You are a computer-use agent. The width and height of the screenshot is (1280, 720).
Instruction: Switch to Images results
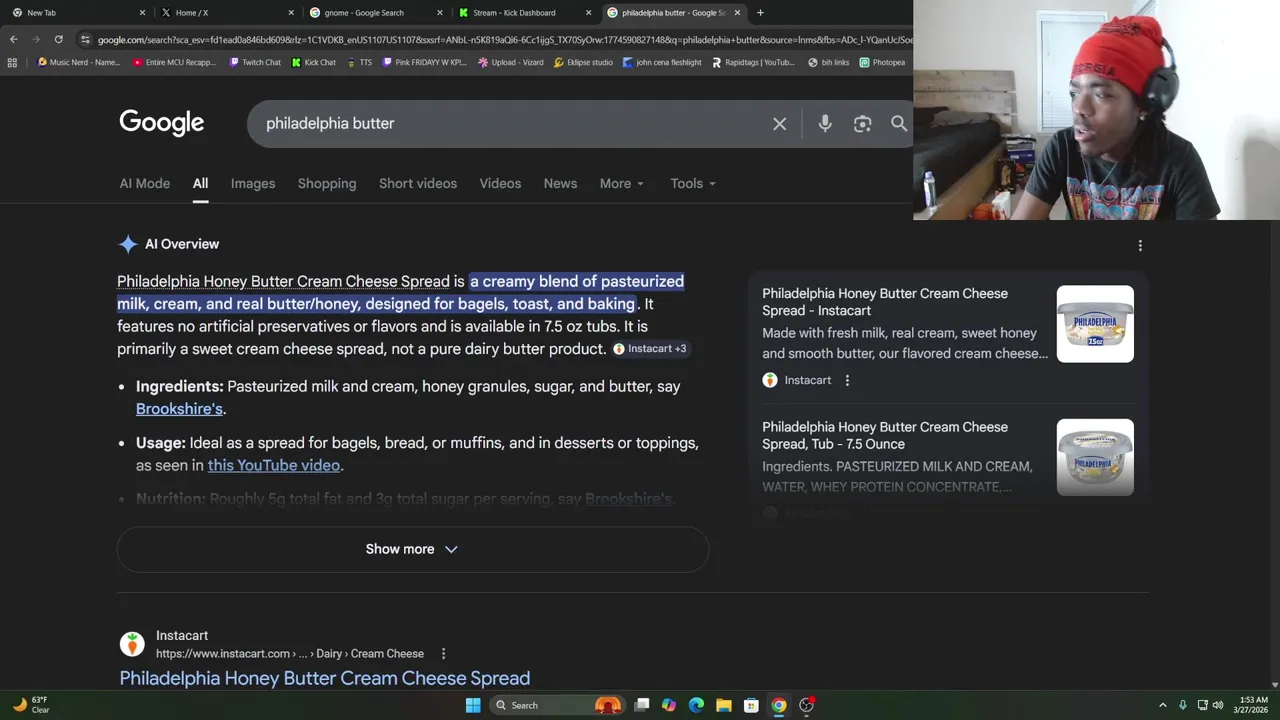[253, 184]
